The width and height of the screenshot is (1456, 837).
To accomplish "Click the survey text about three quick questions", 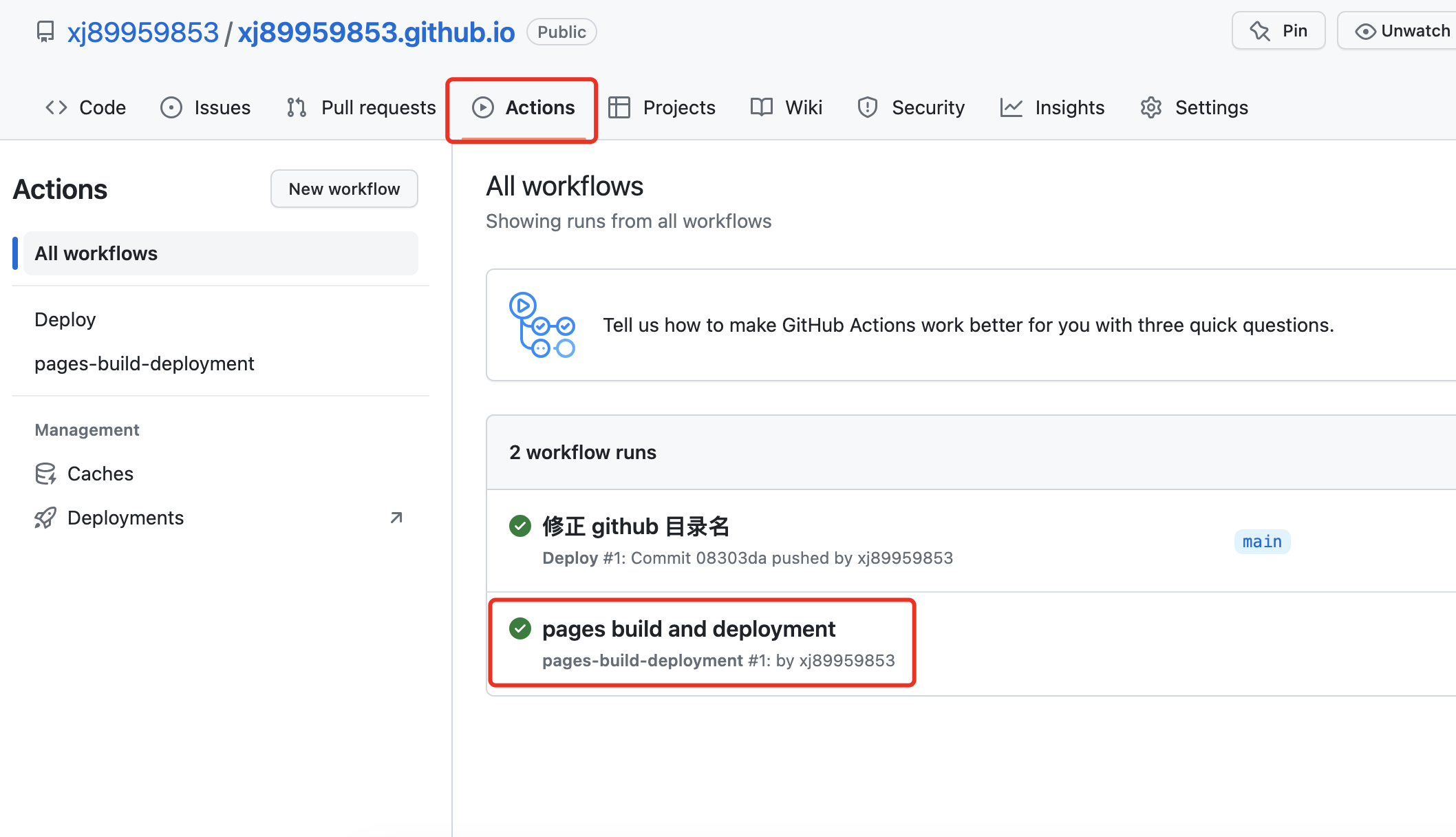I will click(968, 325).
